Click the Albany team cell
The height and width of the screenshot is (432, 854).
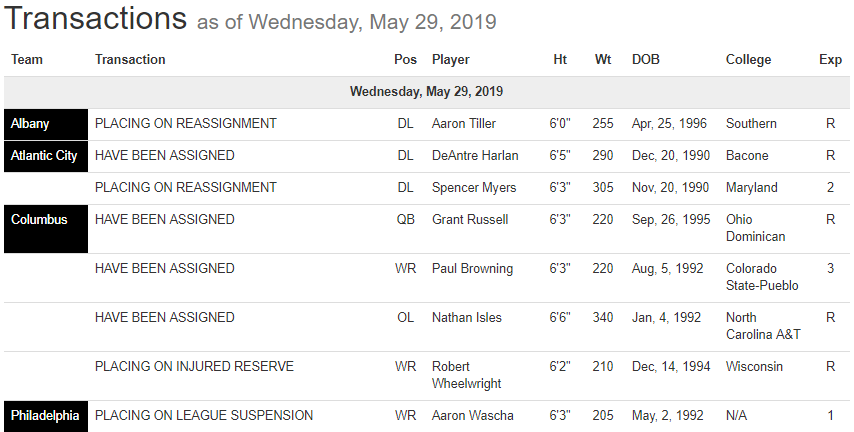30,124
